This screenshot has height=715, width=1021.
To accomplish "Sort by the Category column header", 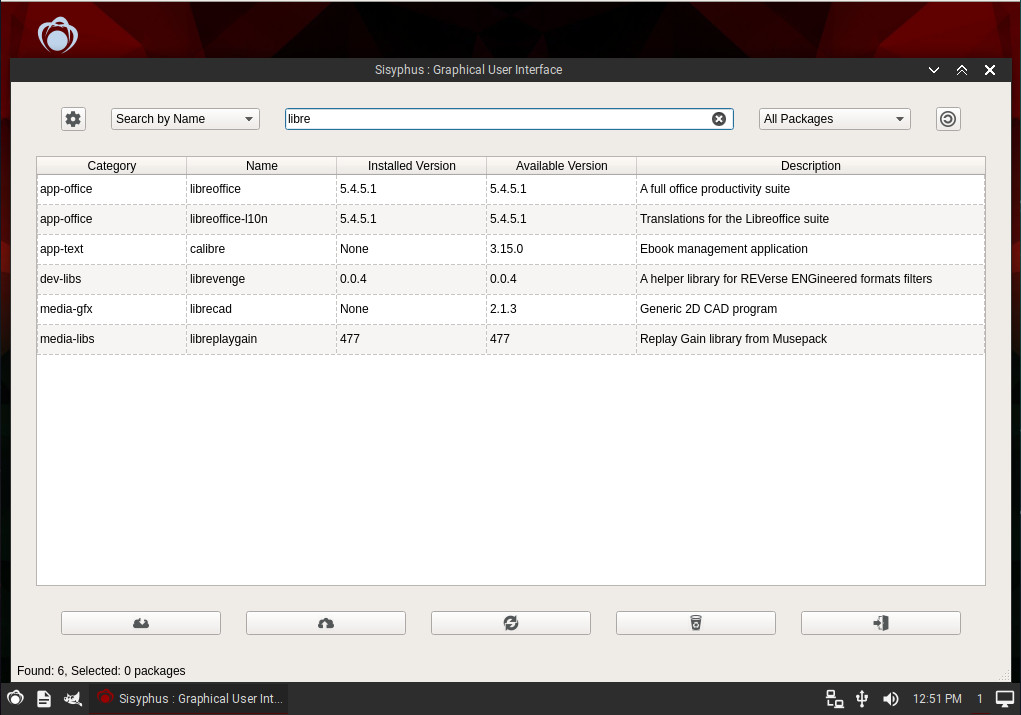I will tap(112, 166).
